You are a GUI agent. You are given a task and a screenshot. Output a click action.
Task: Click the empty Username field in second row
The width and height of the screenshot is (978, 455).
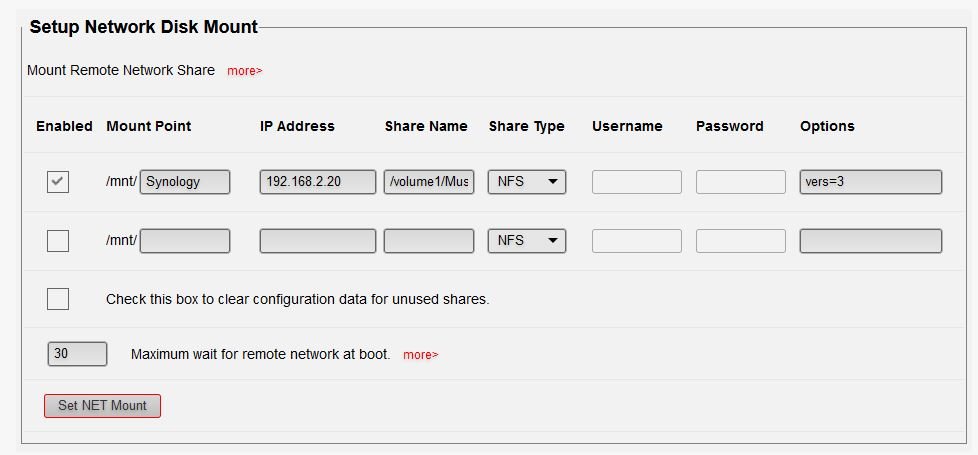(637, 241)
